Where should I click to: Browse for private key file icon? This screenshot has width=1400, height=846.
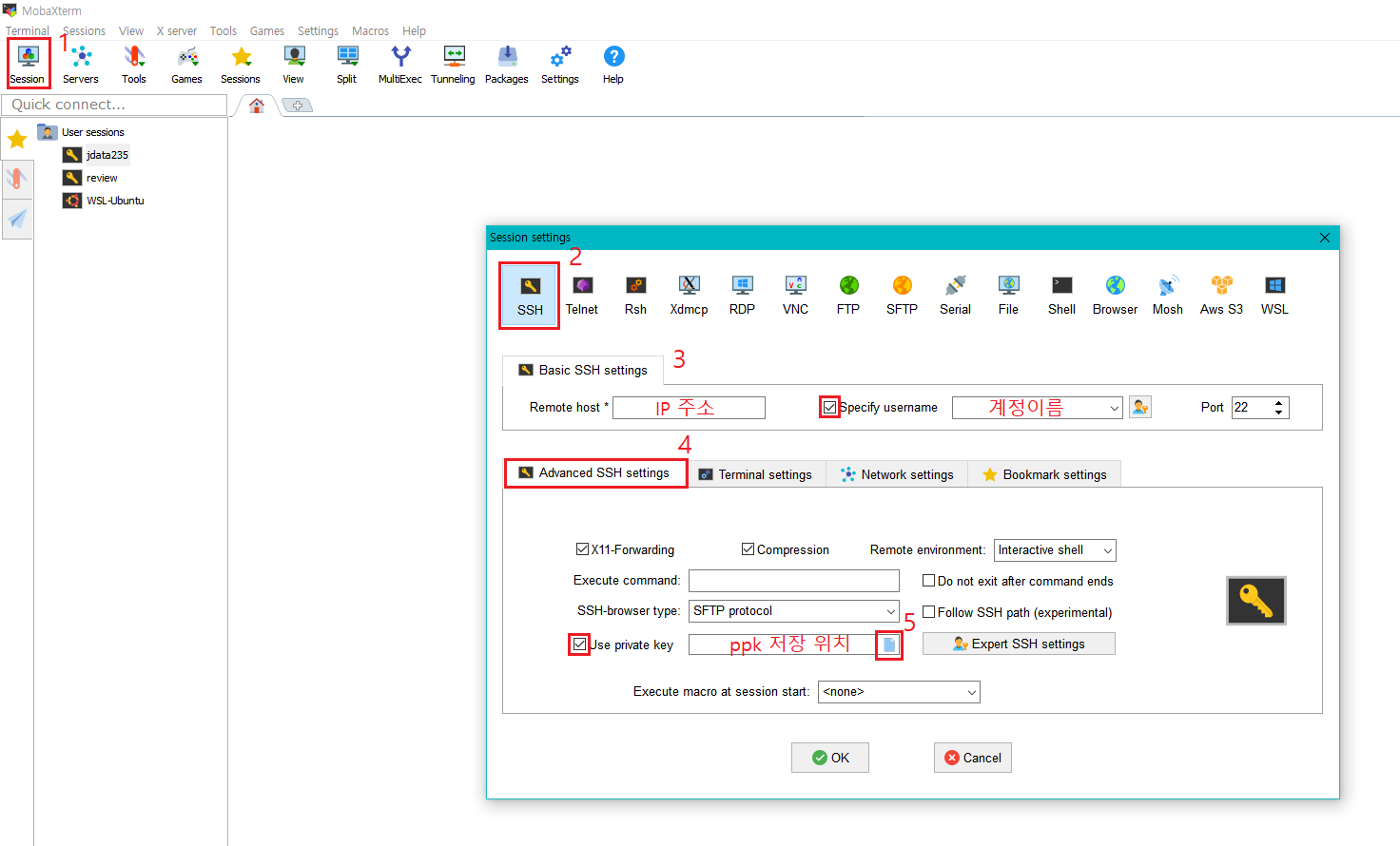pos(888,644)
